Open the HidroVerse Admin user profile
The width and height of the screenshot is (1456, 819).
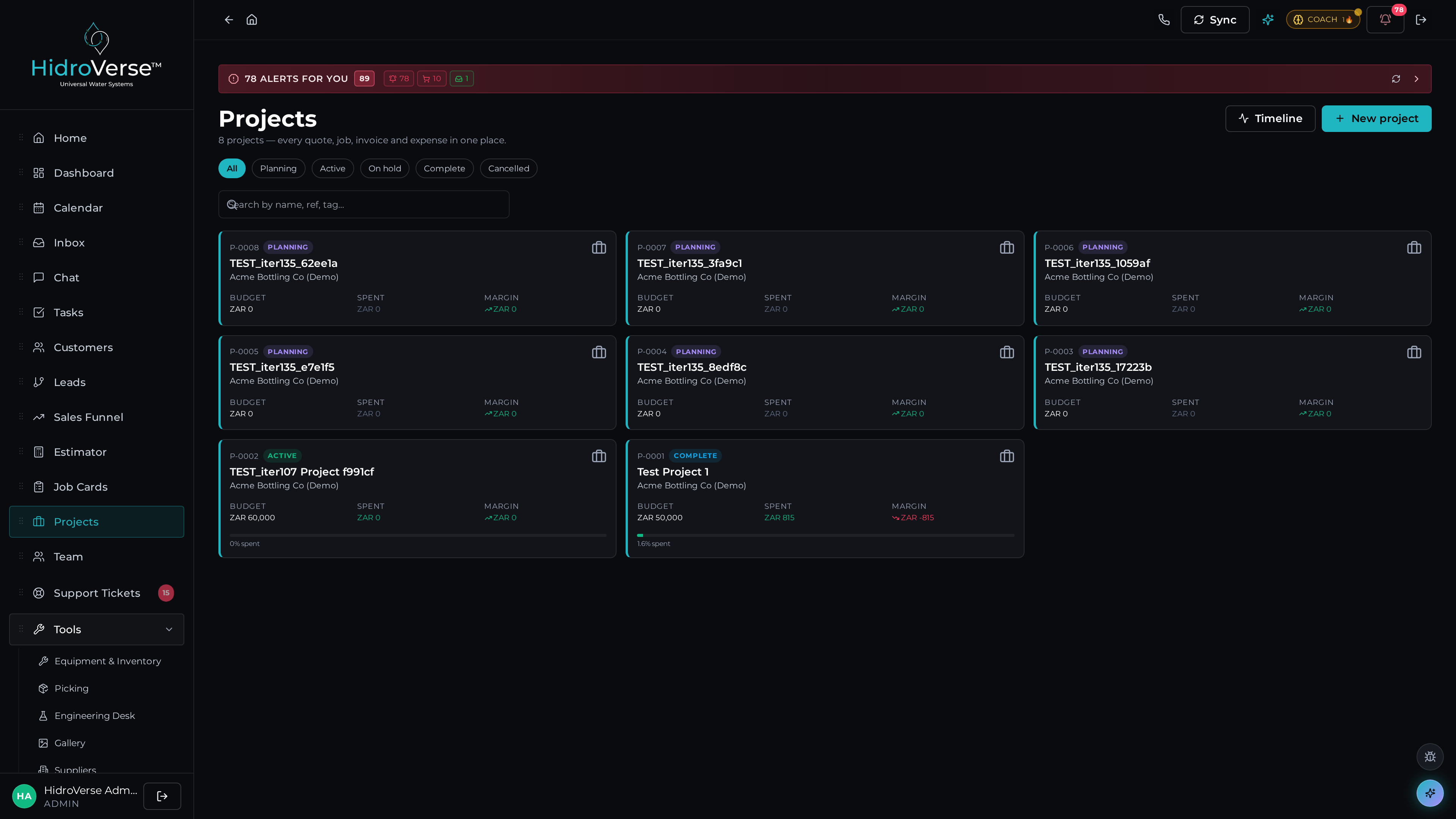75,796
